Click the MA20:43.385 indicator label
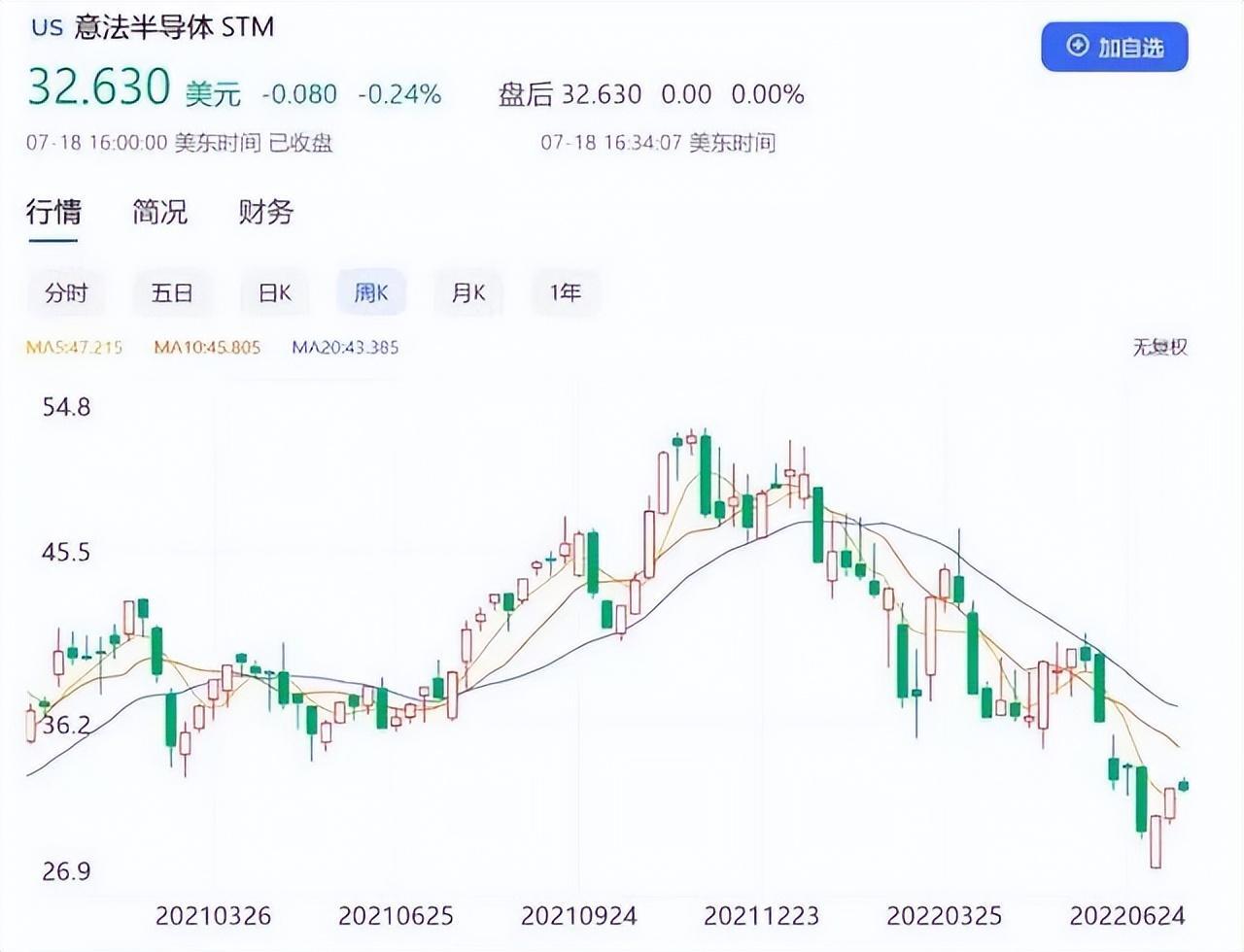Screen dimensions: 1244x952 345,347
